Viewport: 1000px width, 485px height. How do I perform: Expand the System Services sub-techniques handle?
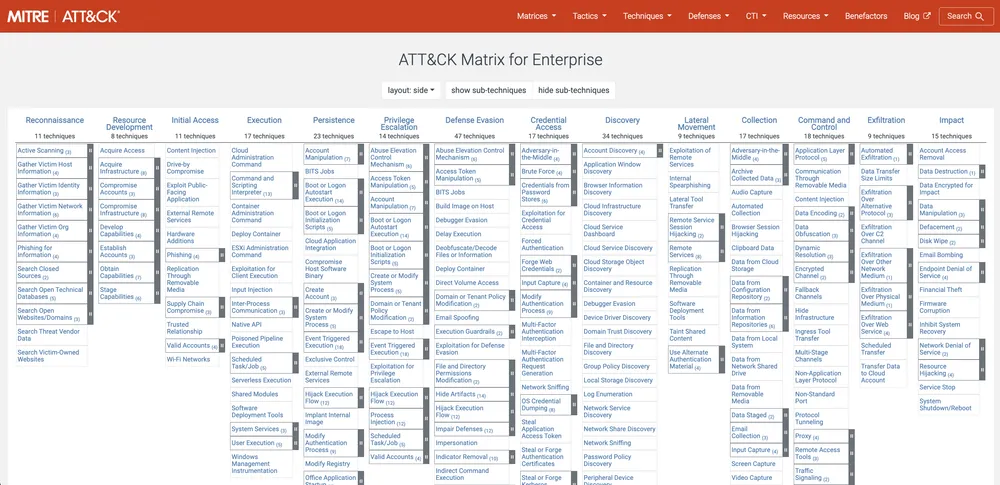[295, 429]
